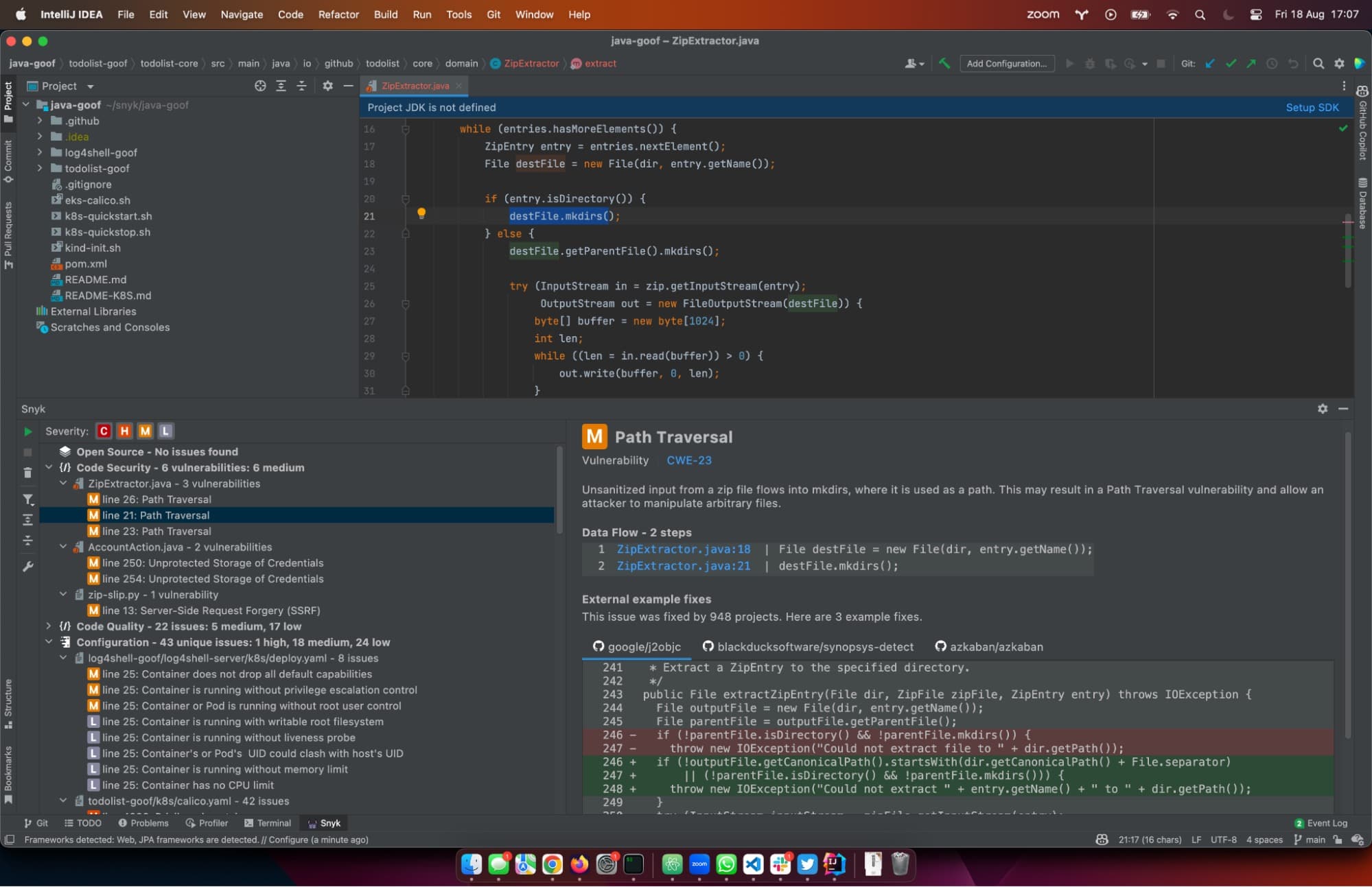The image size is (1372, 887).
Task: Open CWE-23 link
Action: (689, 460)
